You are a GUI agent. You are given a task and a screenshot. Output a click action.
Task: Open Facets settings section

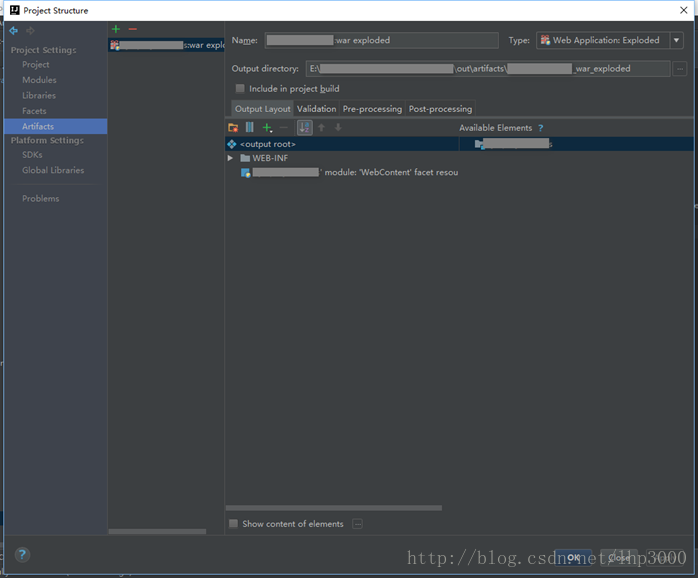click(34, 111)
